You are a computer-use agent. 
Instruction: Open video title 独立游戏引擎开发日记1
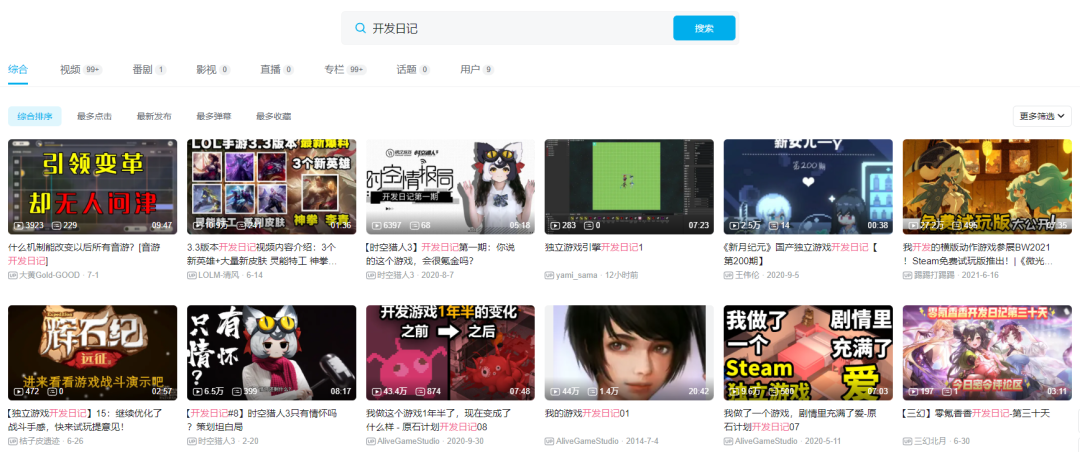point(594,247)
